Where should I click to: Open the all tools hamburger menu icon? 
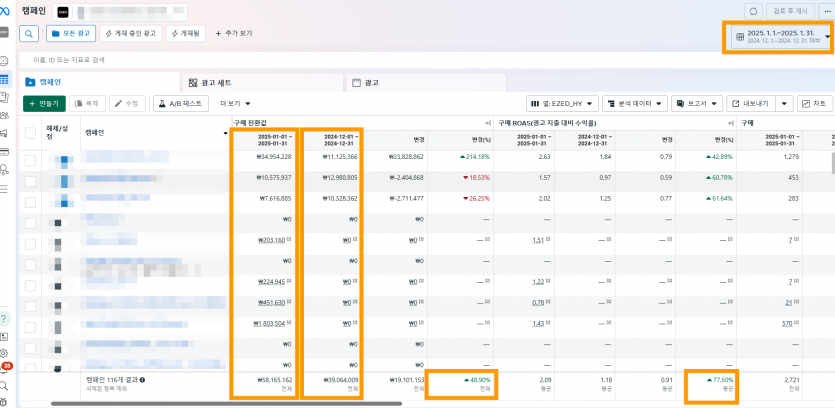(4, 189)
